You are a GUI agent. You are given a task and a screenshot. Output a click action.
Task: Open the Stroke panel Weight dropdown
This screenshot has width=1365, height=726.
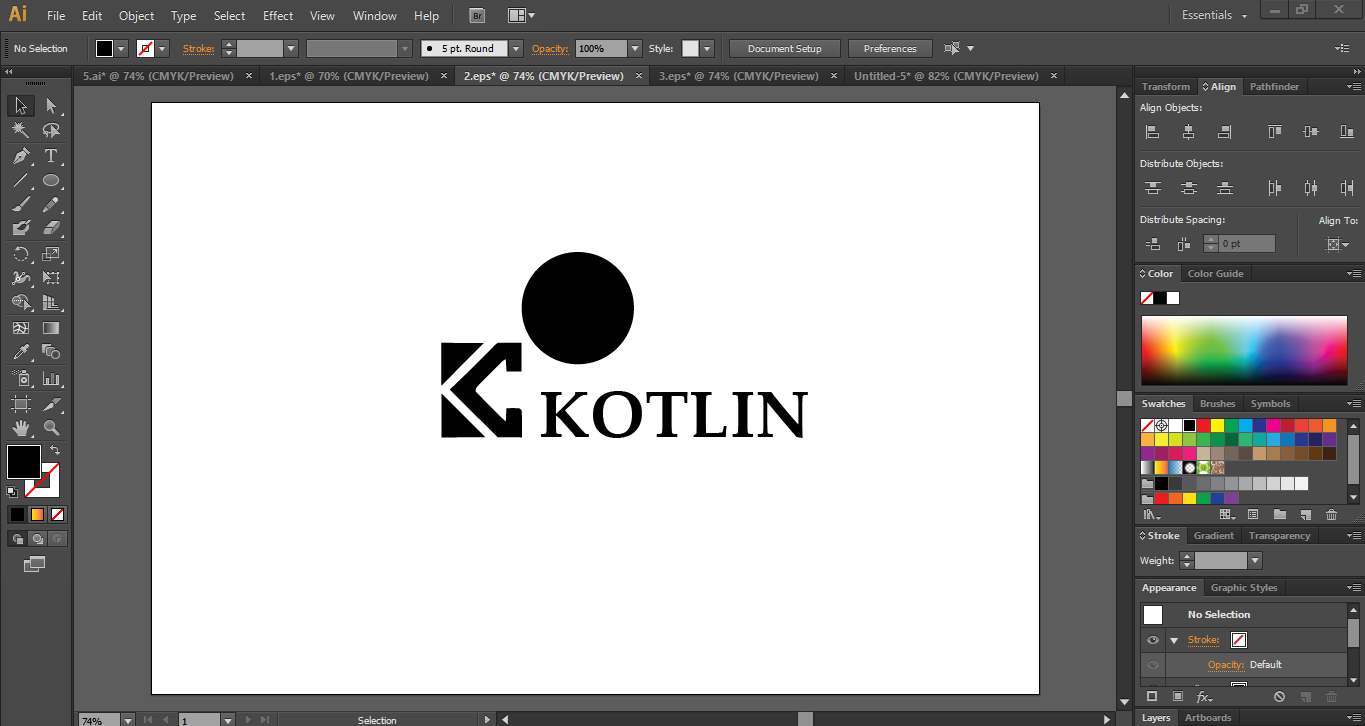(1255, 561)
